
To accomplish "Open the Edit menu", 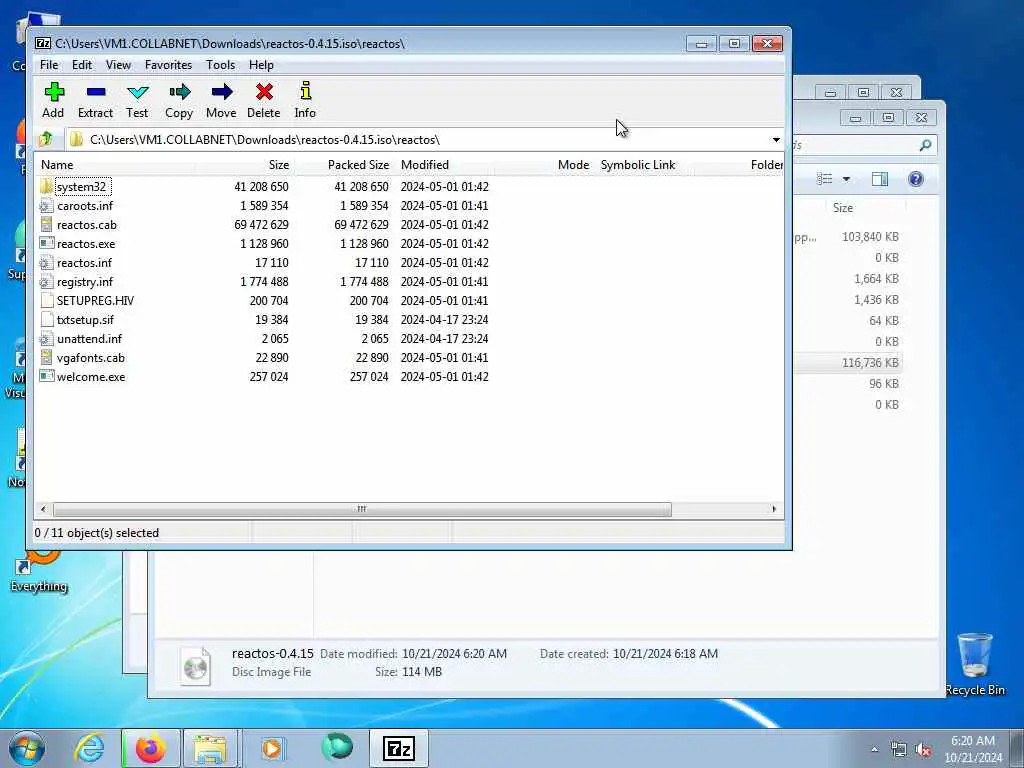I will tap(82, 65).
